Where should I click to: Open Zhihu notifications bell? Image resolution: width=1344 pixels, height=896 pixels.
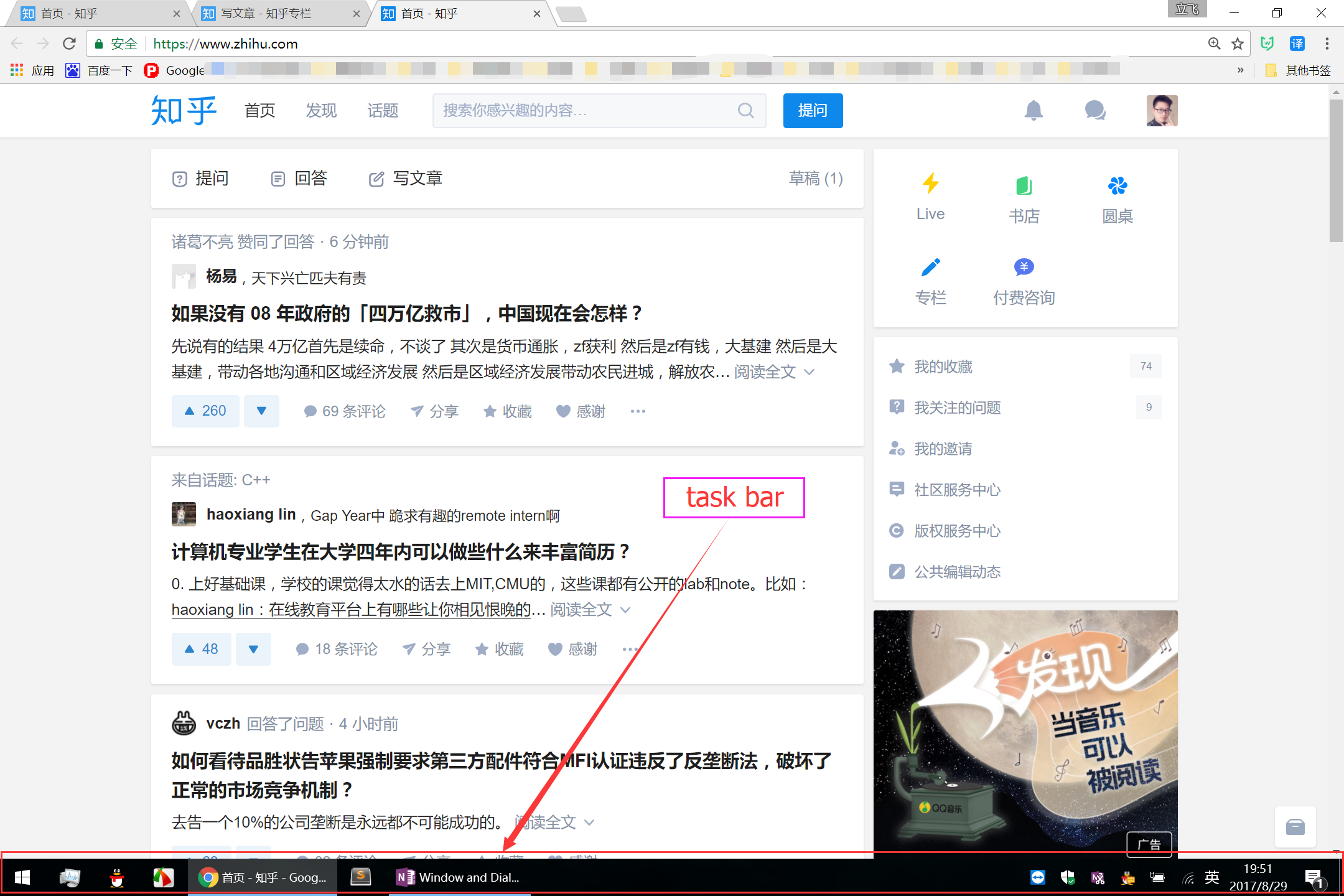[x=1035, y=110]
